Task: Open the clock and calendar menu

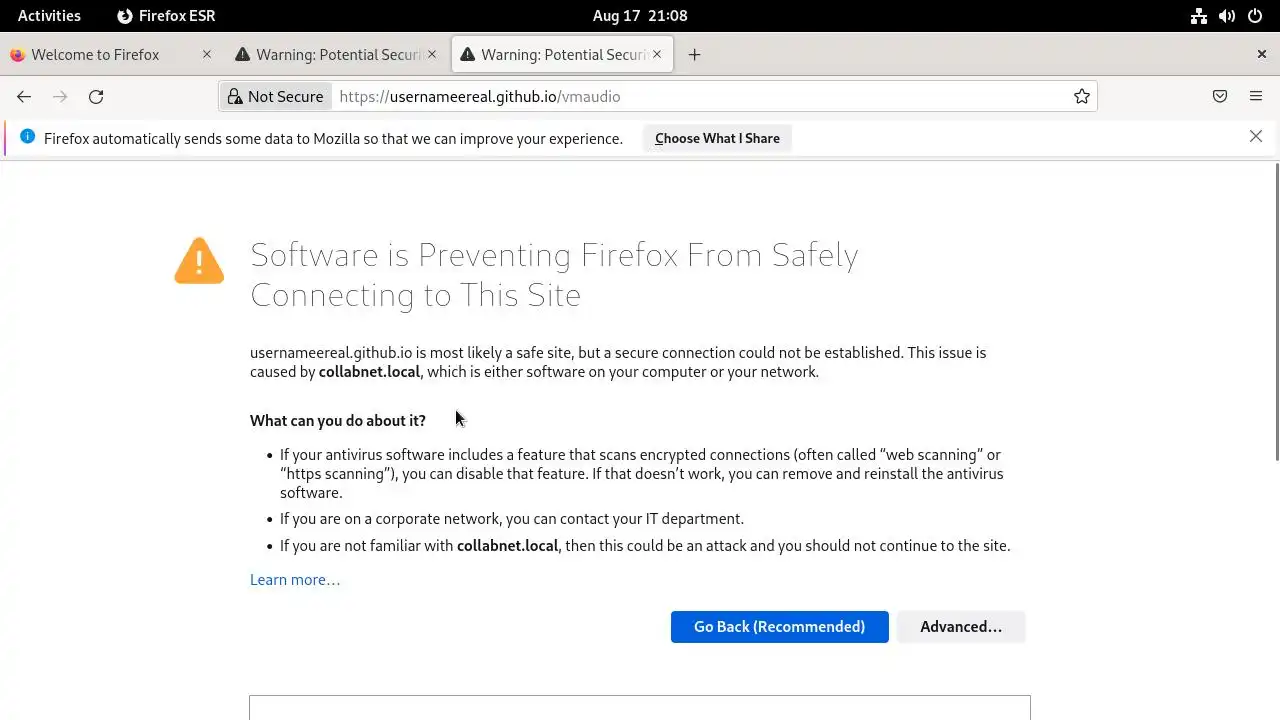Action: [x=640, y=16]
